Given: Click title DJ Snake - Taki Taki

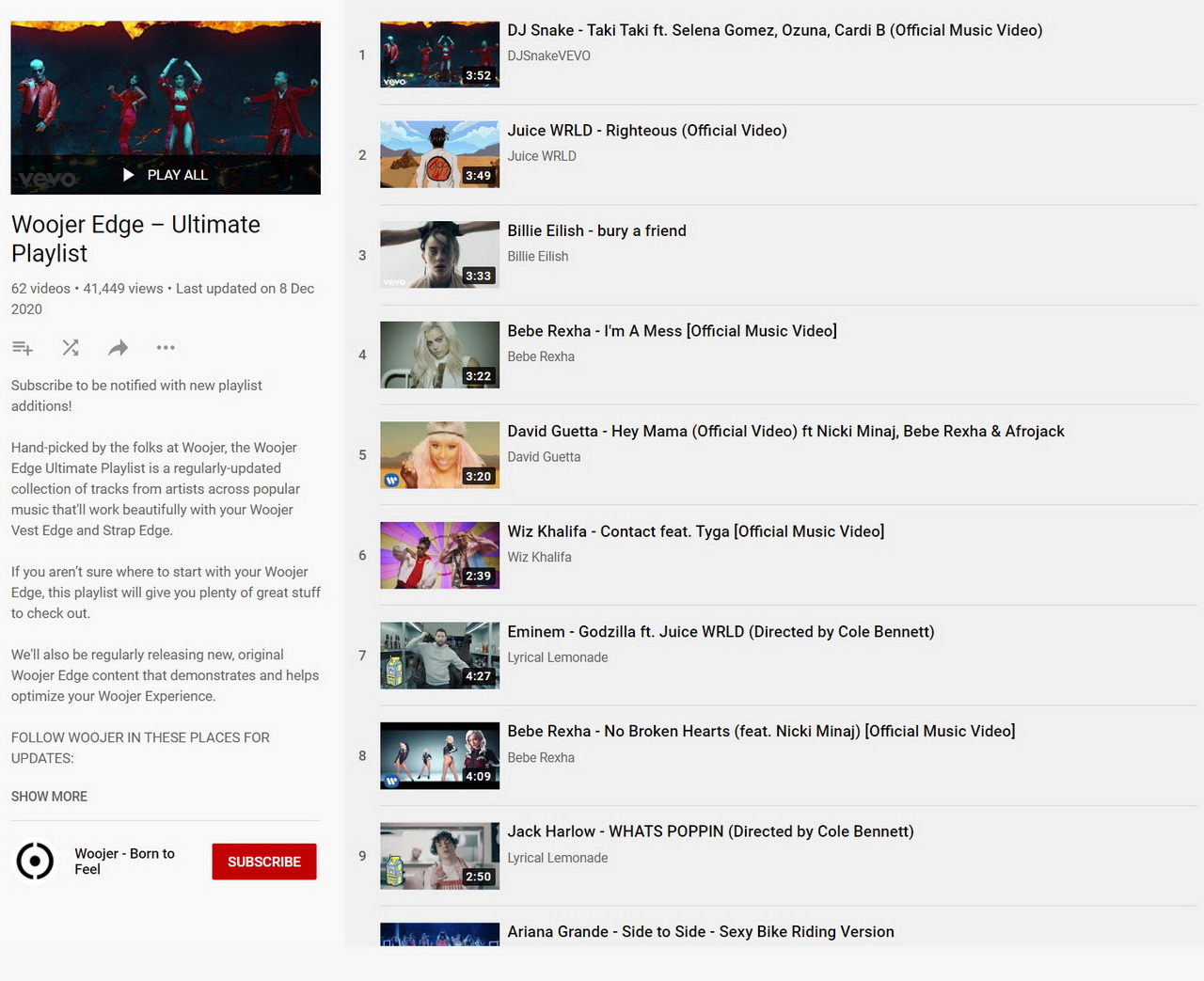Looking at the screenshot, I should [x=775, y=30].
